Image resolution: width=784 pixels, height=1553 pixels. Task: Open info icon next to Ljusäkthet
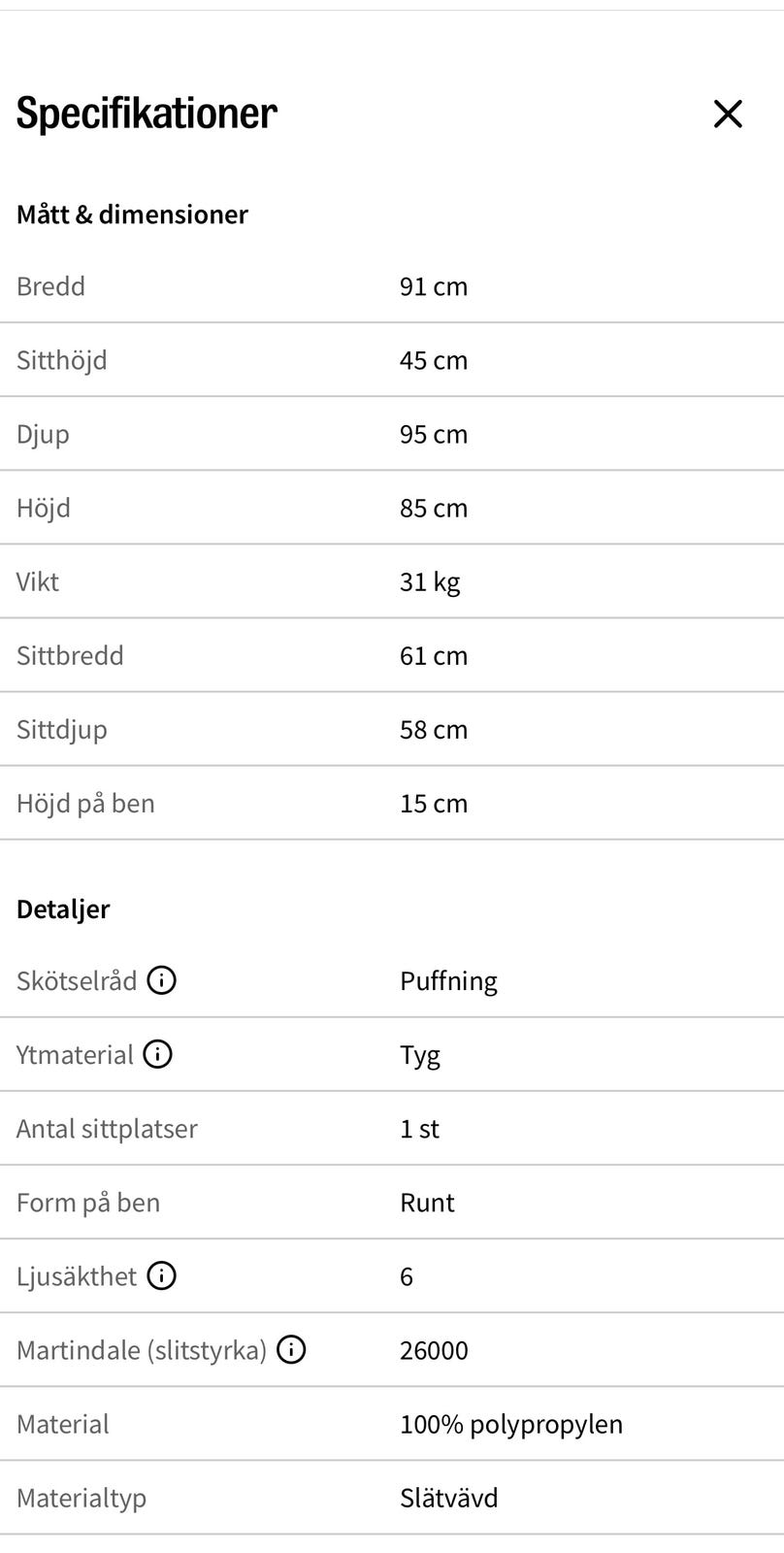coord(162,1275)
